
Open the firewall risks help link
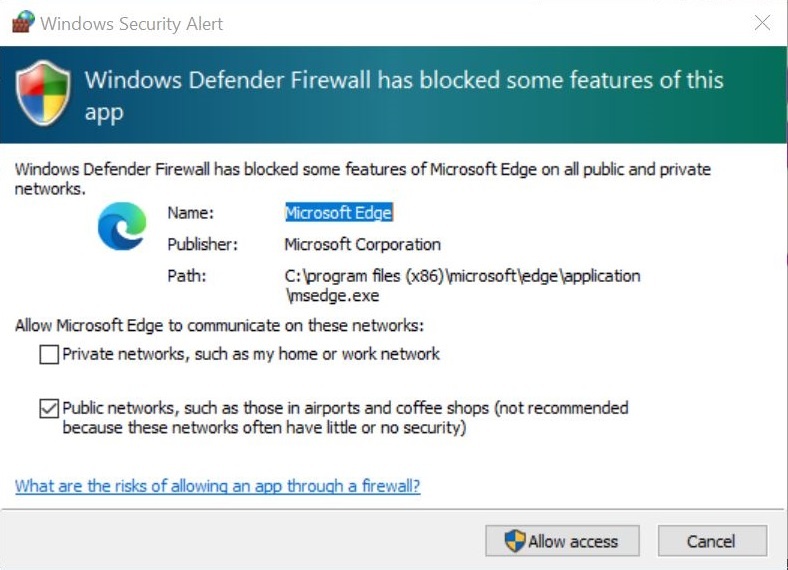tap(217, 486)
